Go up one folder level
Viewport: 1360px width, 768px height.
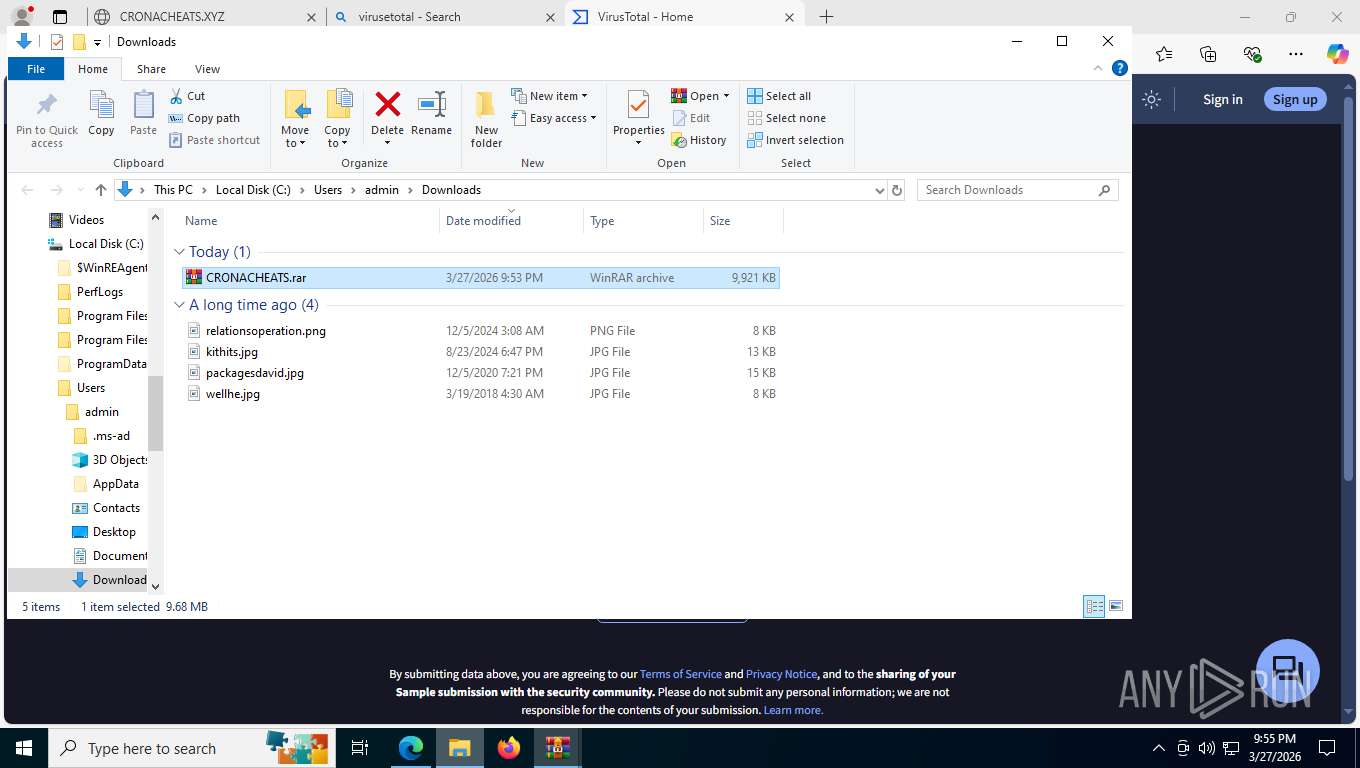tap(101, 190)
